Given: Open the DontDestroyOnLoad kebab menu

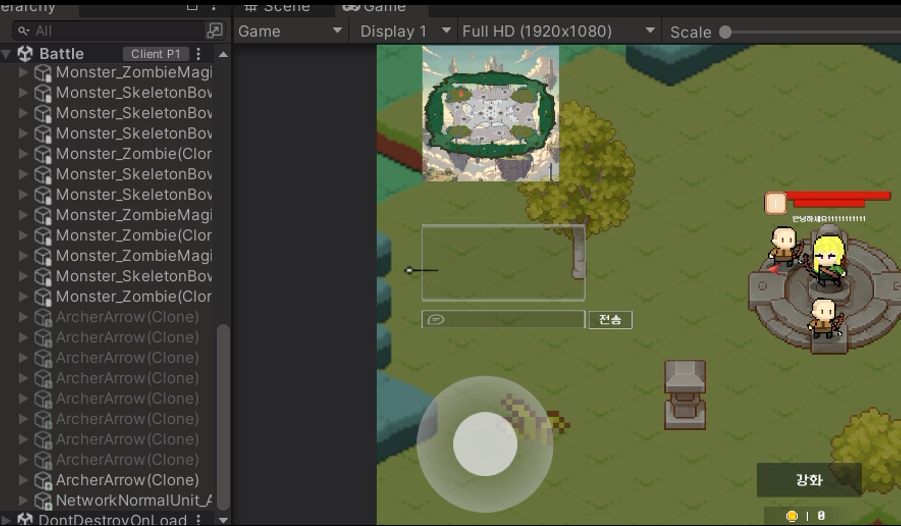Looking at the screenshot, I should click(198, 520).
